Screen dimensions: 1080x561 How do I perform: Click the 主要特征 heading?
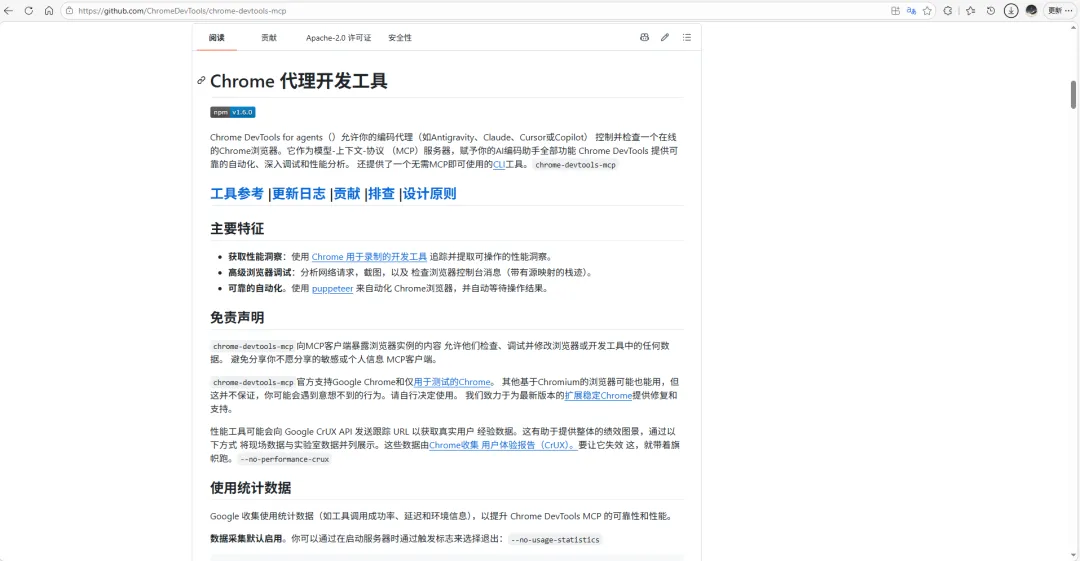click(237, 228)
